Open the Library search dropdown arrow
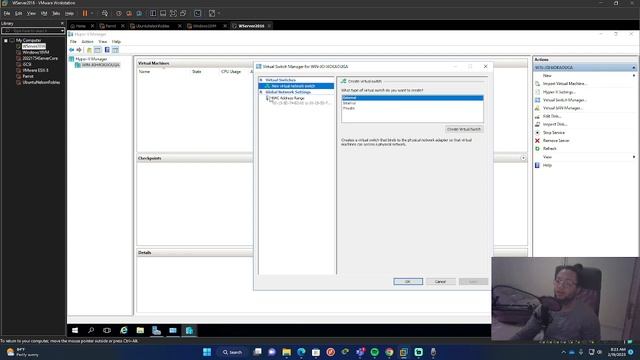 pos(62,31)
